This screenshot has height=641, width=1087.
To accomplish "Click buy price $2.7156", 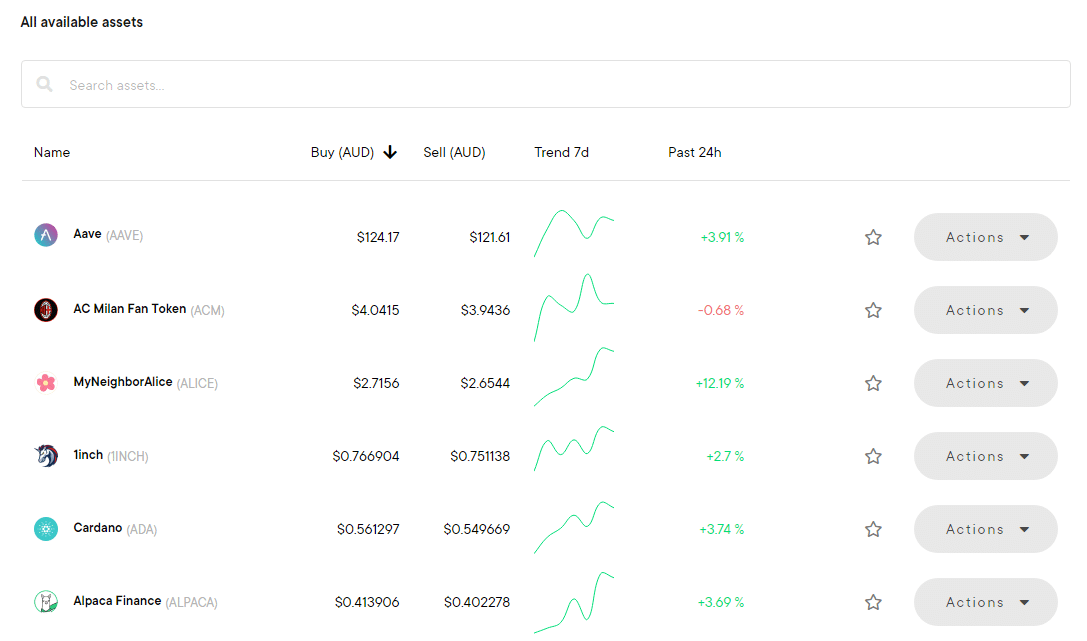I will [376, 383].
